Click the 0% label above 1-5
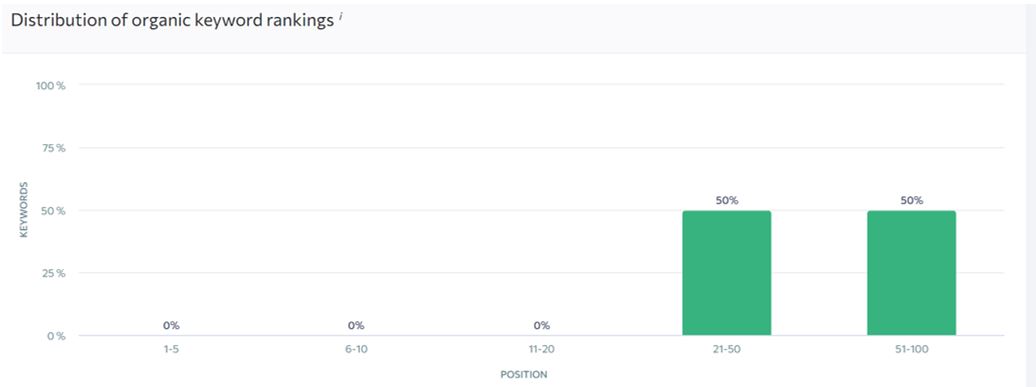Viewport: 1036px width, 387px height. (x=171, y=325)
